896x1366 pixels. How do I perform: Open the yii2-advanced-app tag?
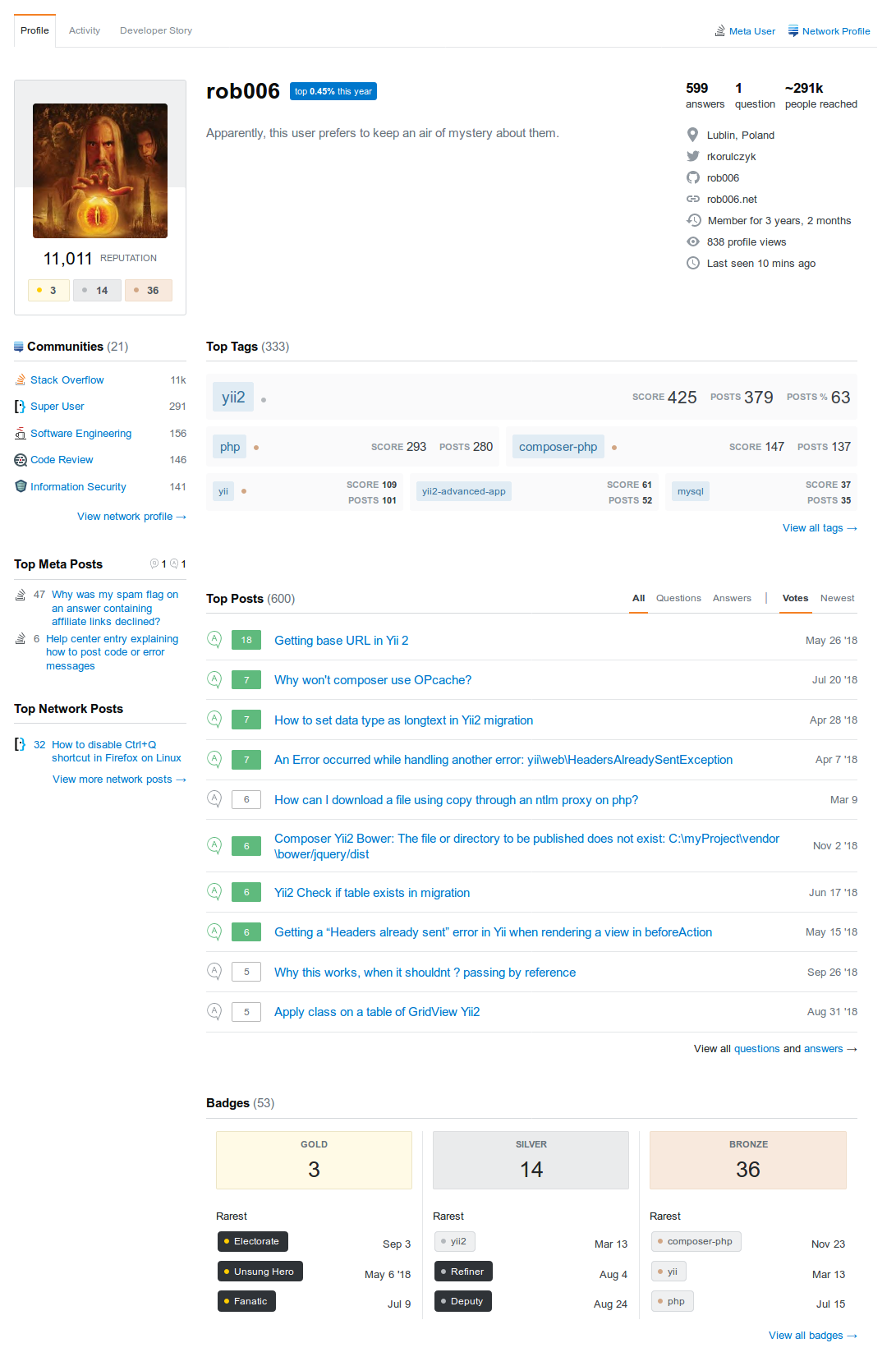click(463, 491)
